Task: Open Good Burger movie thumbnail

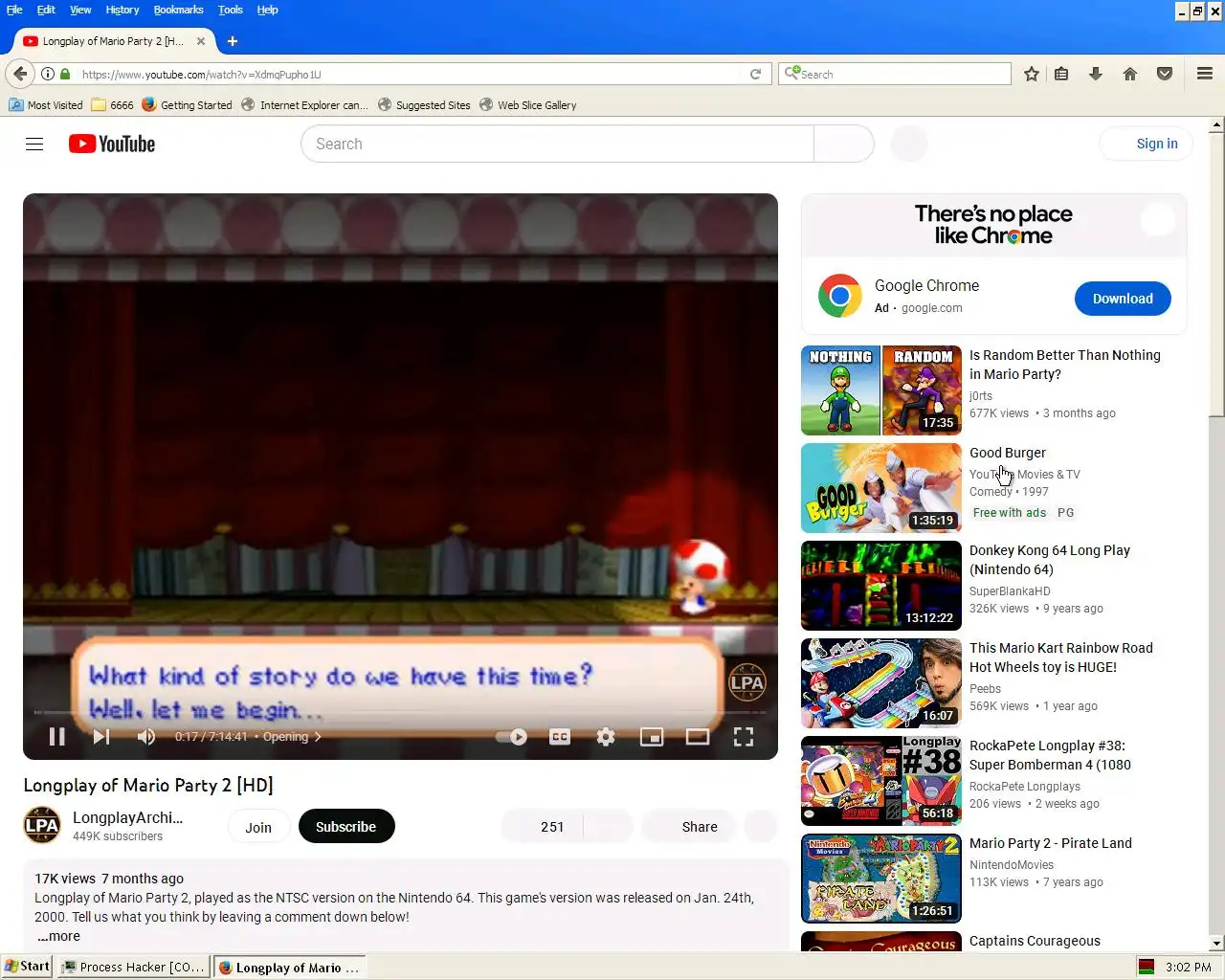Action: pos(881,488)
